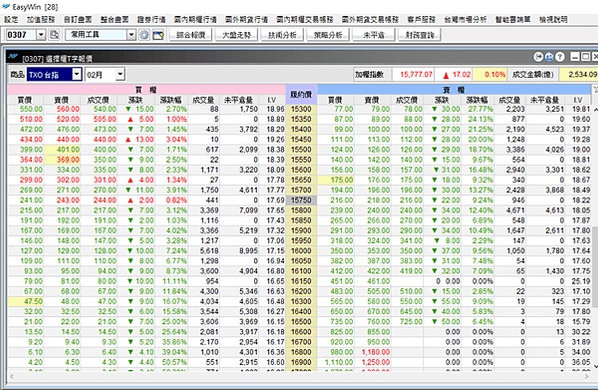This screenshot has width=598, height=390.
Task: Open the 證券行情 menu
Action: click(151, 19)
